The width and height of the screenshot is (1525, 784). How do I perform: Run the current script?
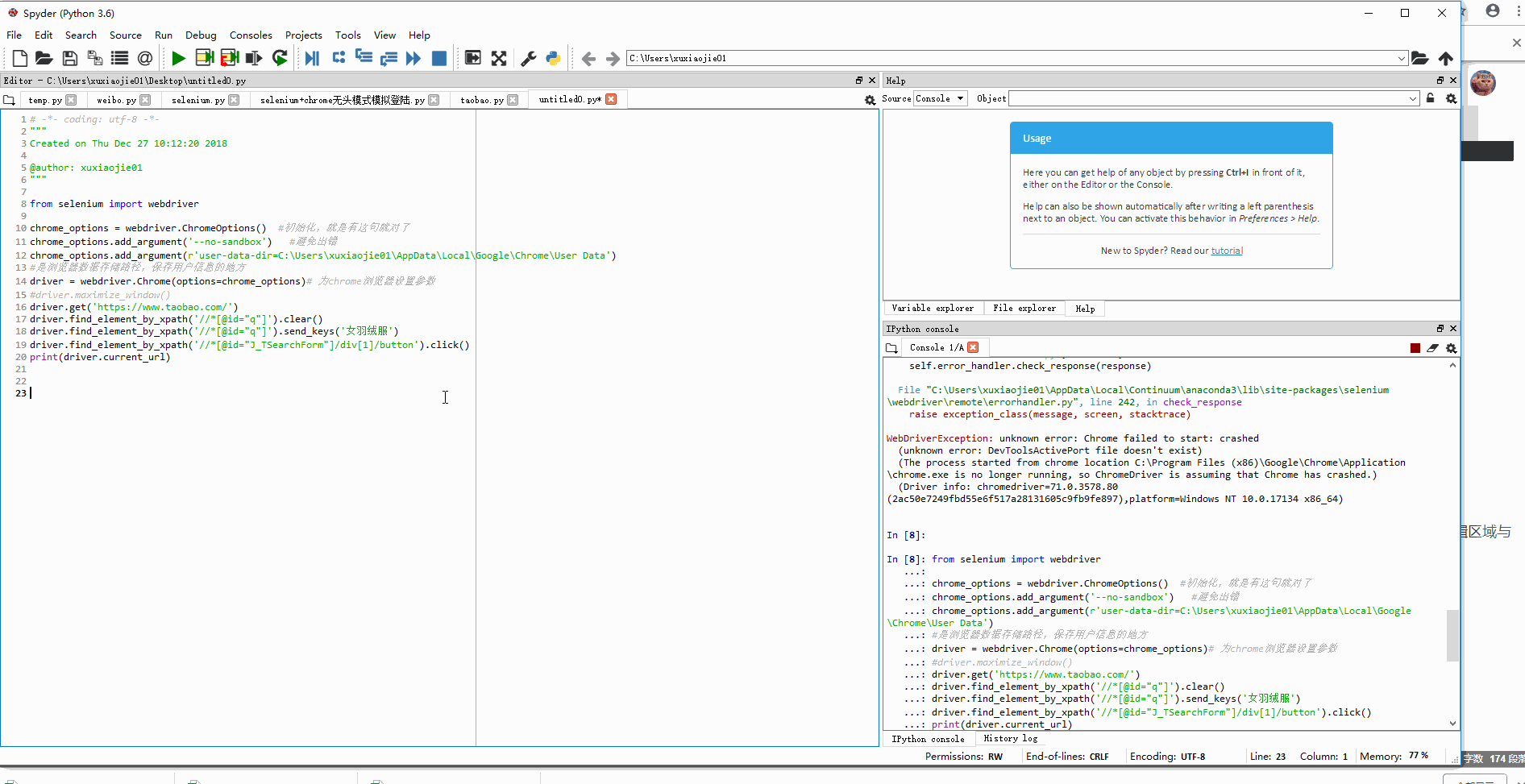pyautogui.click(x=179, y=58)
